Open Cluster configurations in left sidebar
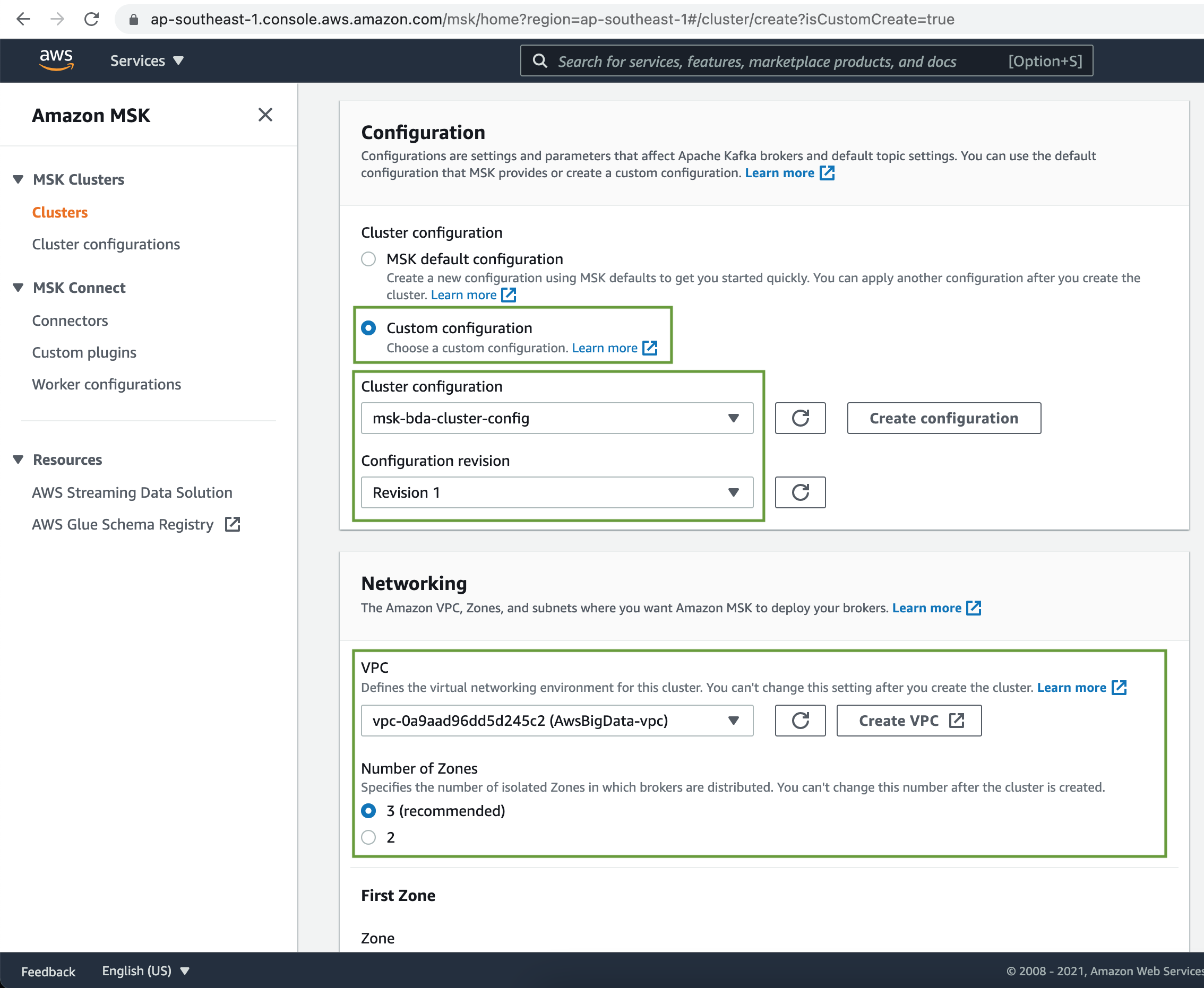Screen dimensions: 1204x988 107,244
